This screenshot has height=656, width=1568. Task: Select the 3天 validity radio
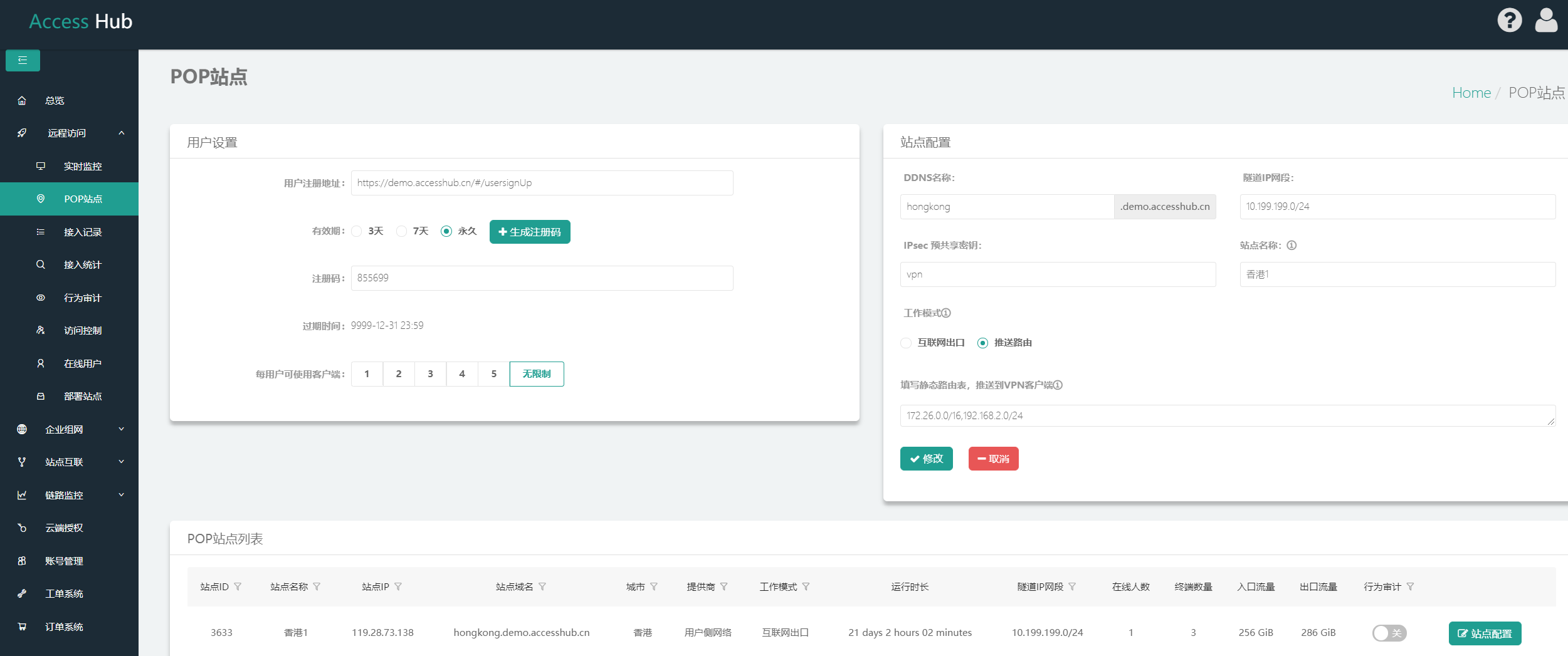[x=357, y=231]
